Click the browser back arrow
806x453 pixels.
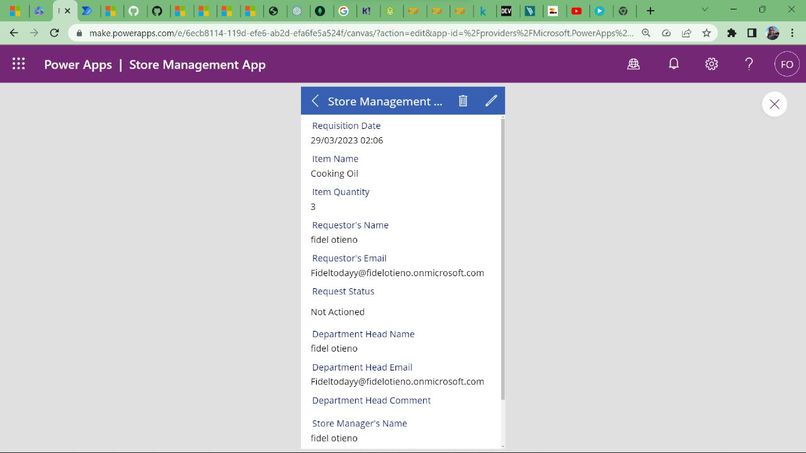(x=14, y=33)
